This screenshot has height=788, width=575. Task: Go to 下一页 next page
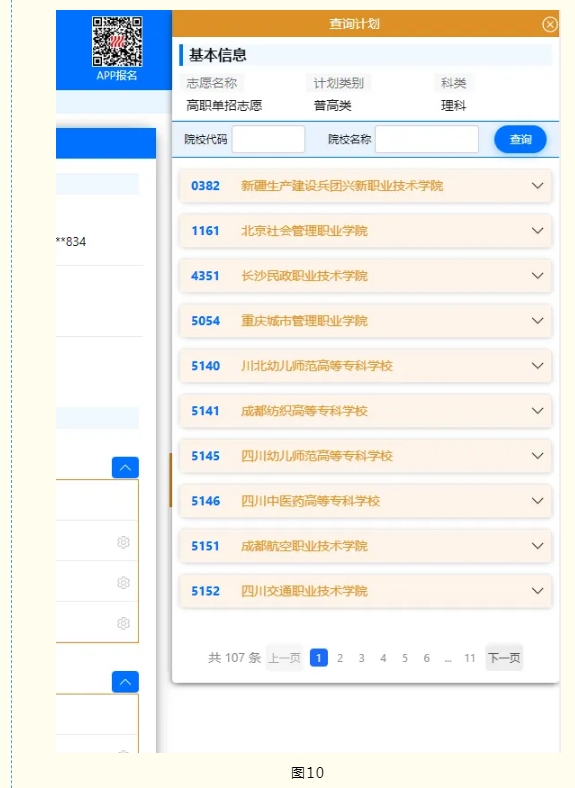[x=504, y=657]
